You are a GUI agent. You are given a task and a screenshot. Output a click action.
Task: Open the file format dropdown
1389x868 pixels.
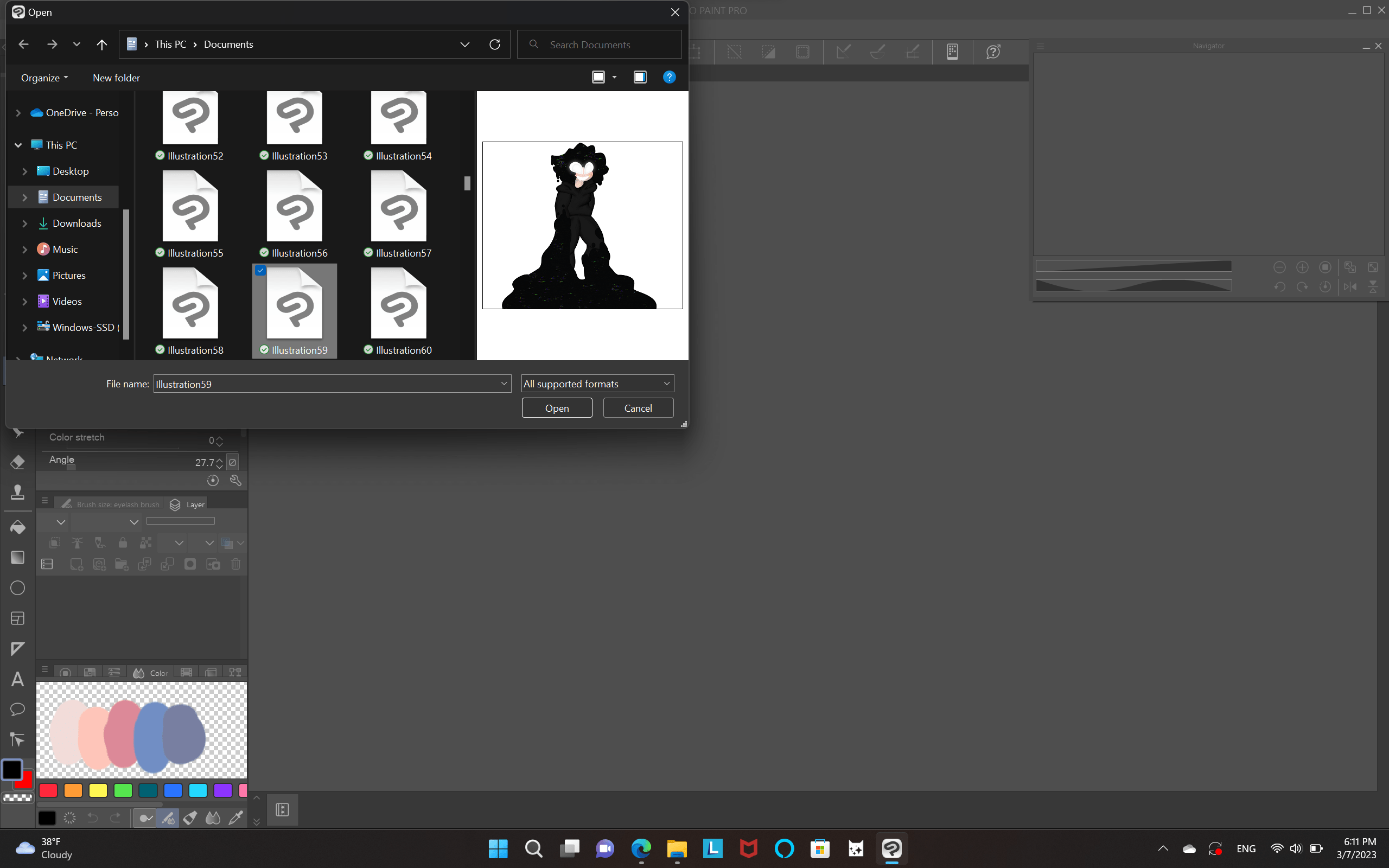[597, 384]
